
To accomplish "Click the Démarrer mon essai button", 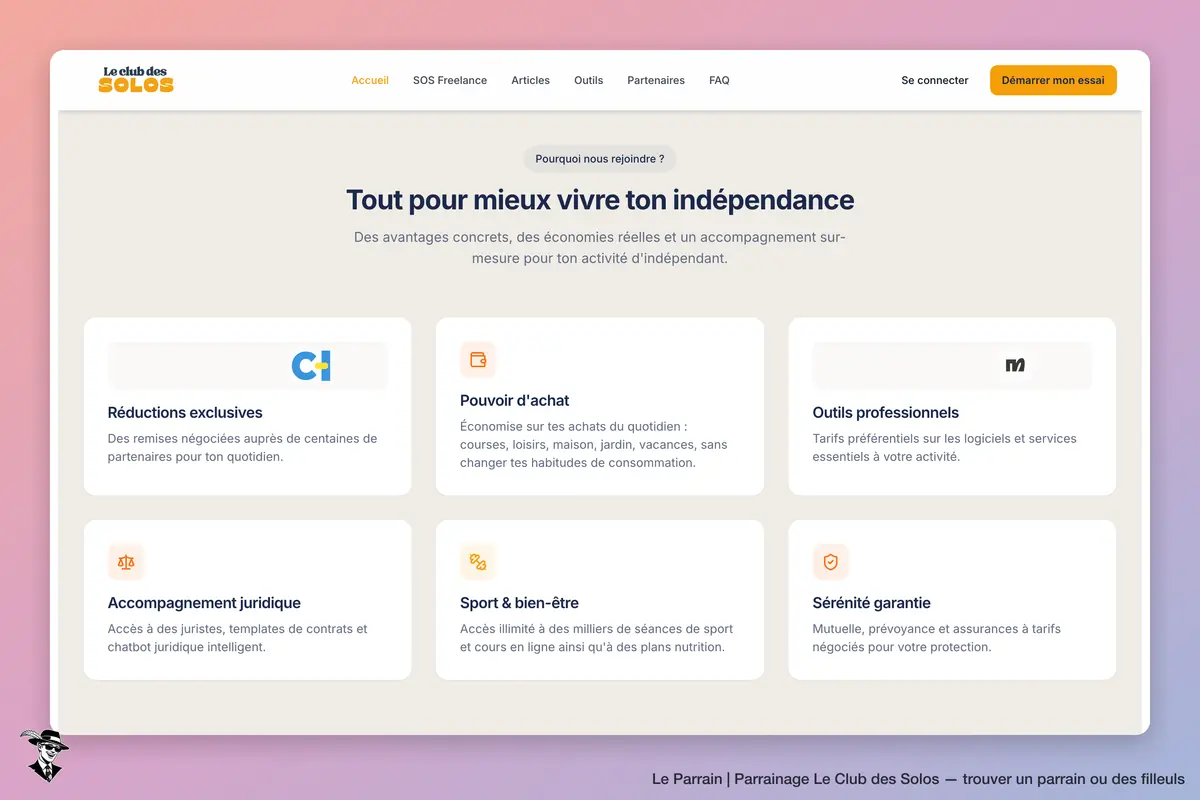I will (1053, 80).
